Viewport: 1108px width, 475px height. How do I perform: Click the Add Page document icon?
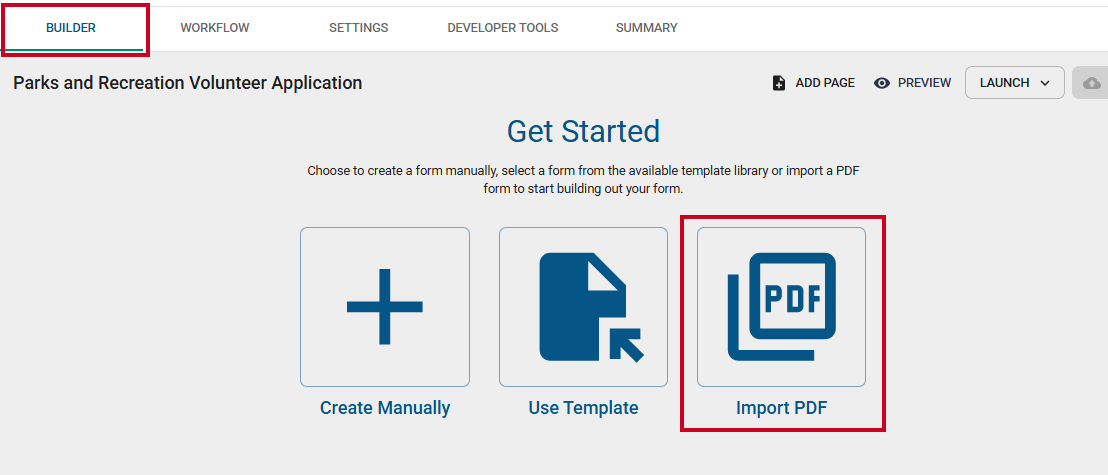[779, 83]
